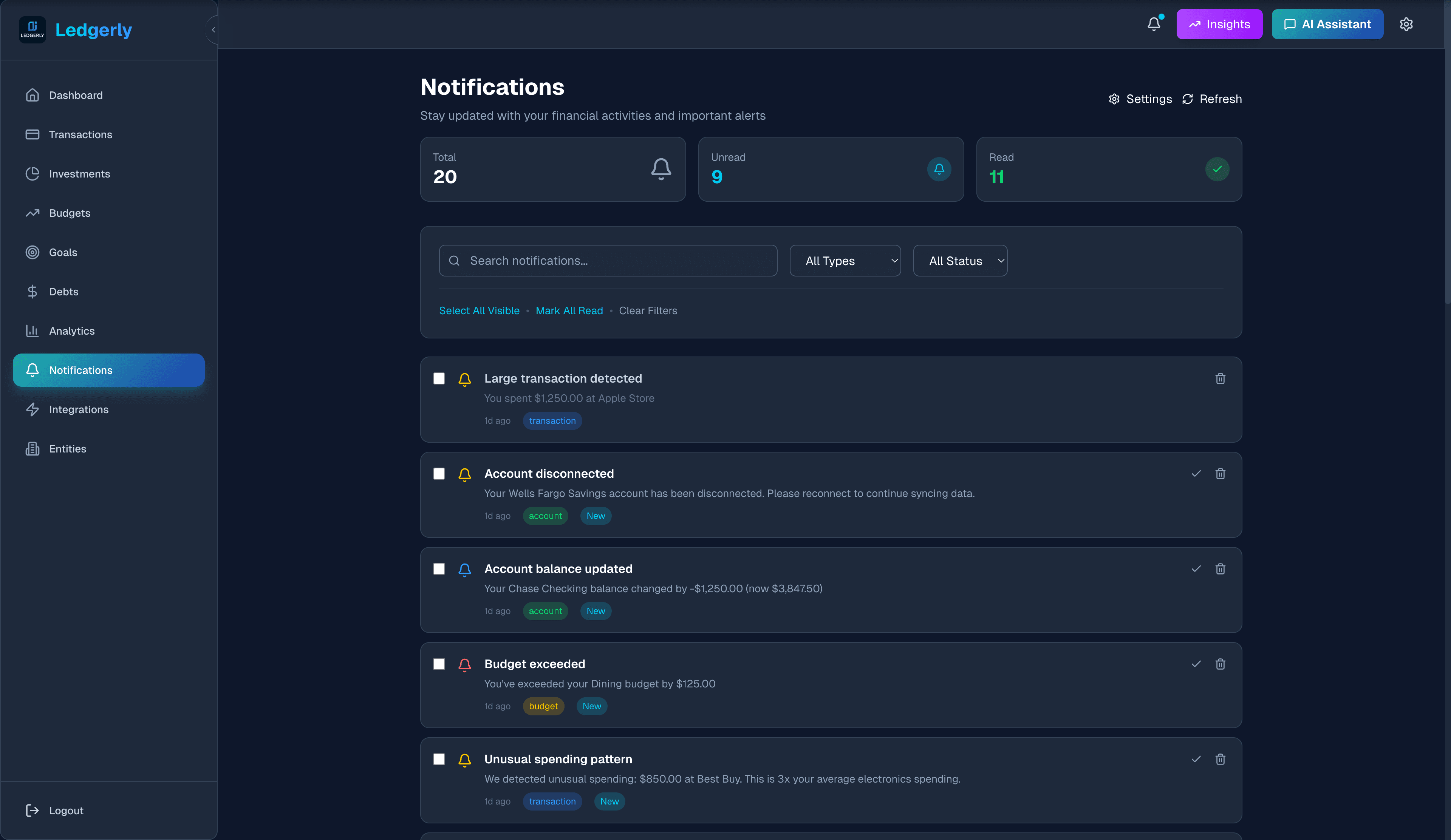
Task: Collapse the sidebar with the chevron
Action: click(213, 29)
